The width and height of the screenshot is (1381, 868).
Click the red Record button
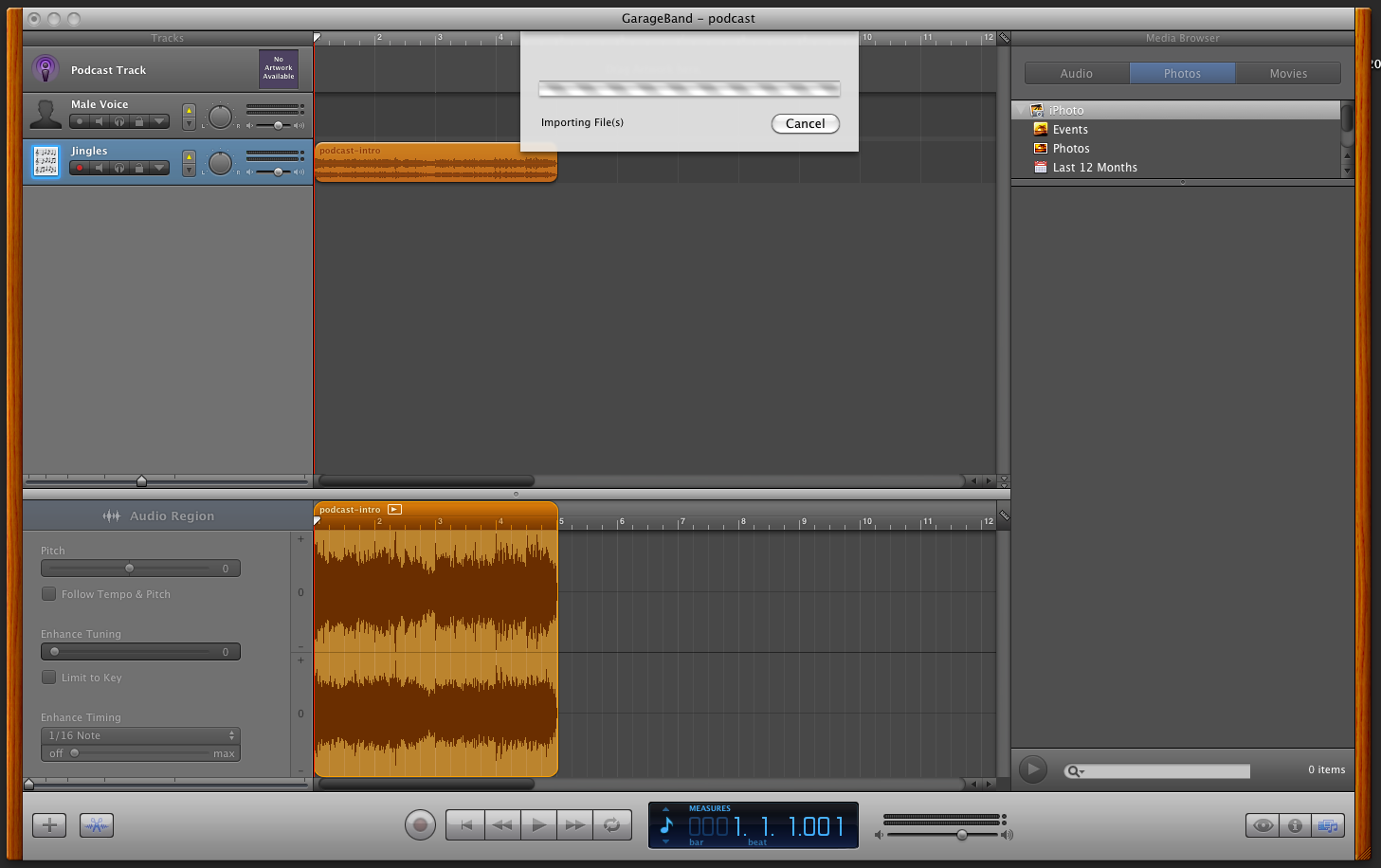click(x=420, y=824)
